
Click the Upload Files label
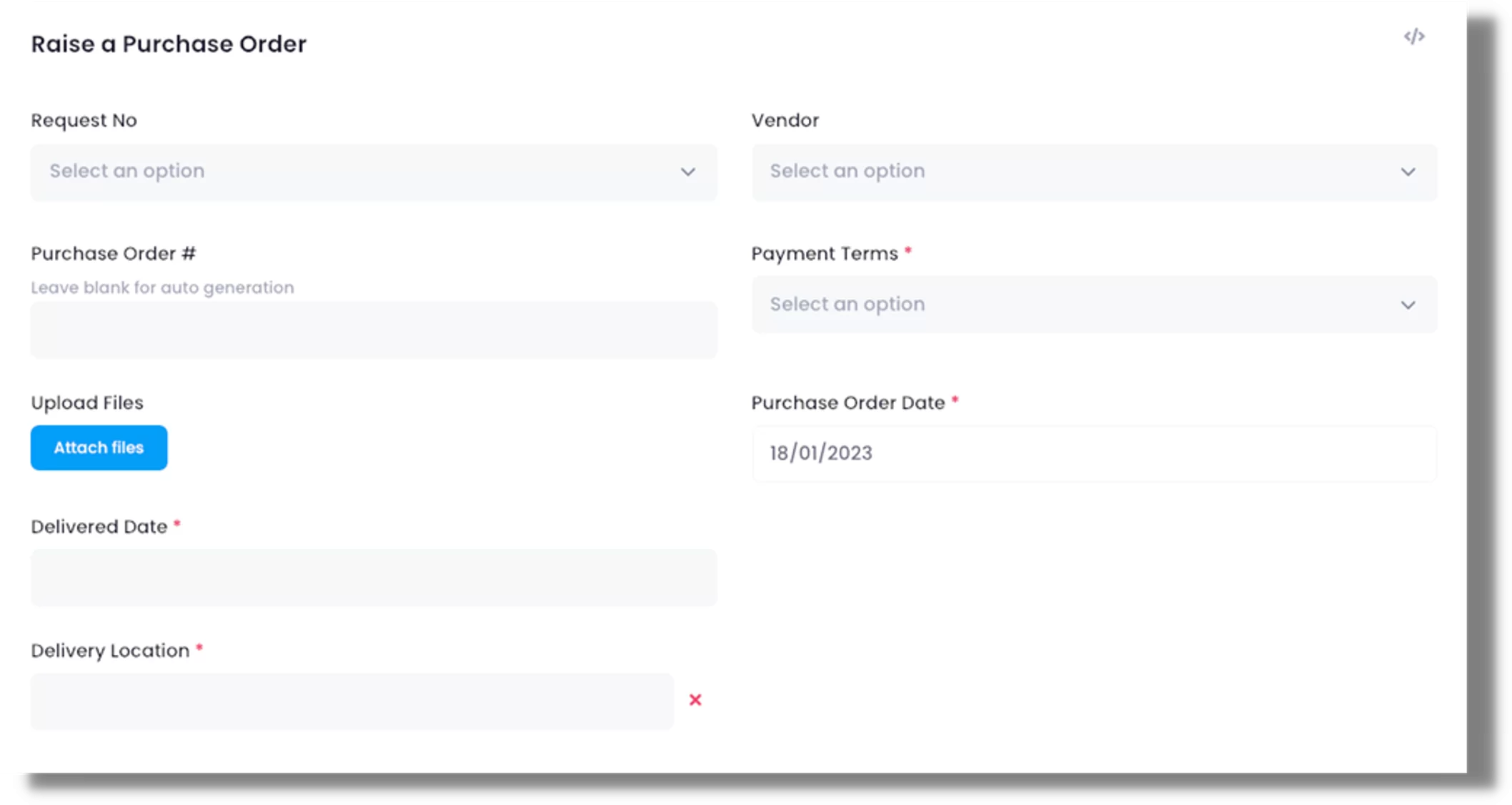[x=87, y=402]
